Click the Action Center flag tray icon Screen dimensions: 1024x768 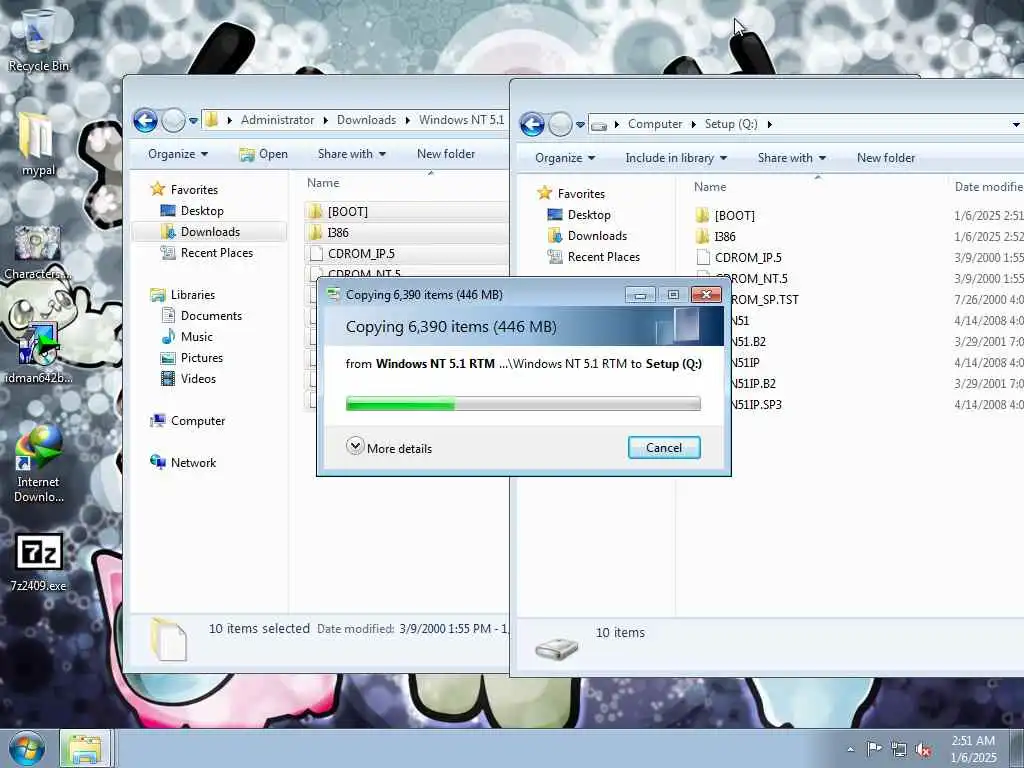[x=874, y=748]
